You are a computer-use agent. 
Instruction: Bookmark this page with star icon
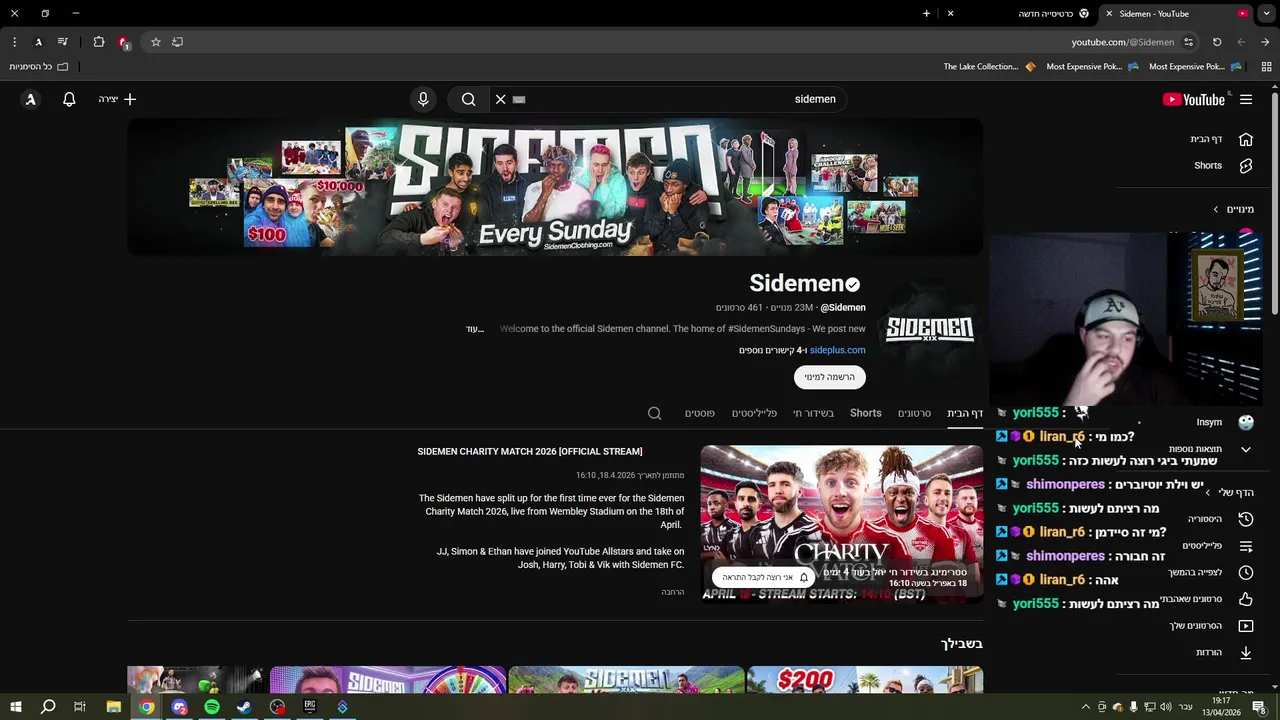[x=156, y=42]
